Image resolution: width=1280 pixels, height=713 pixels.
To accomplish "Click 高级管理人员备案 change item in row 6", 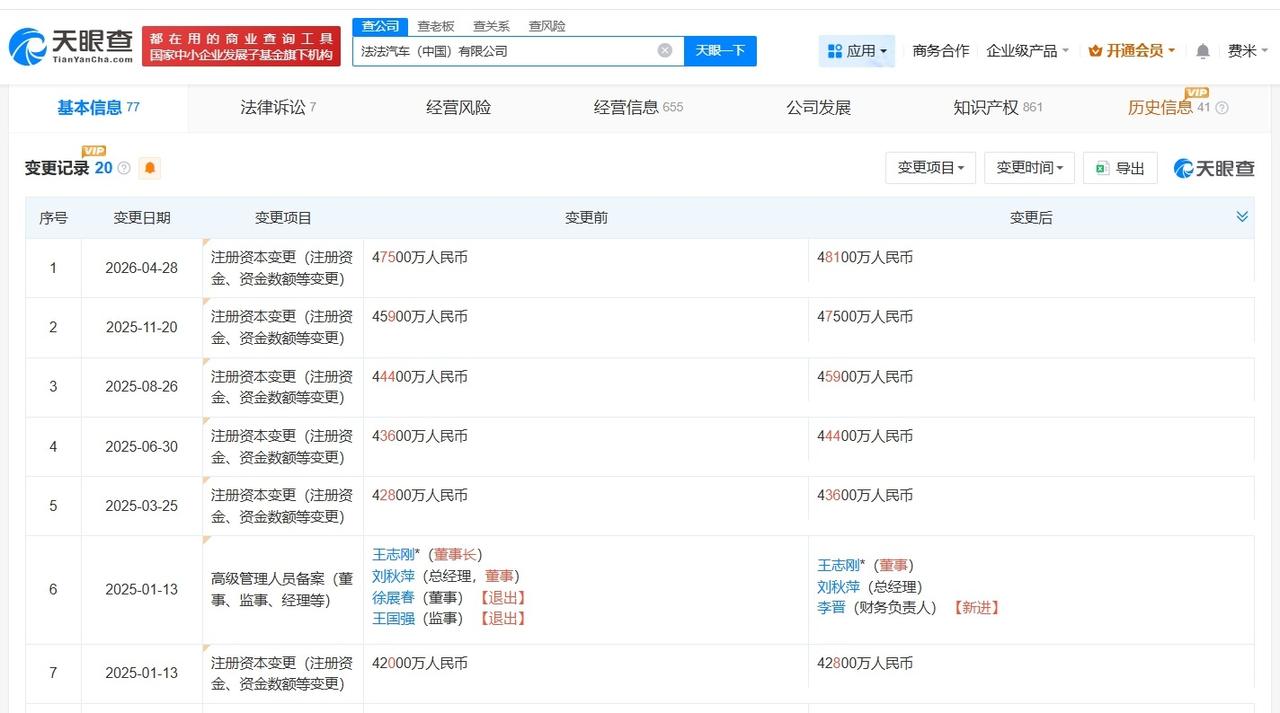I will tap(282, 590).
